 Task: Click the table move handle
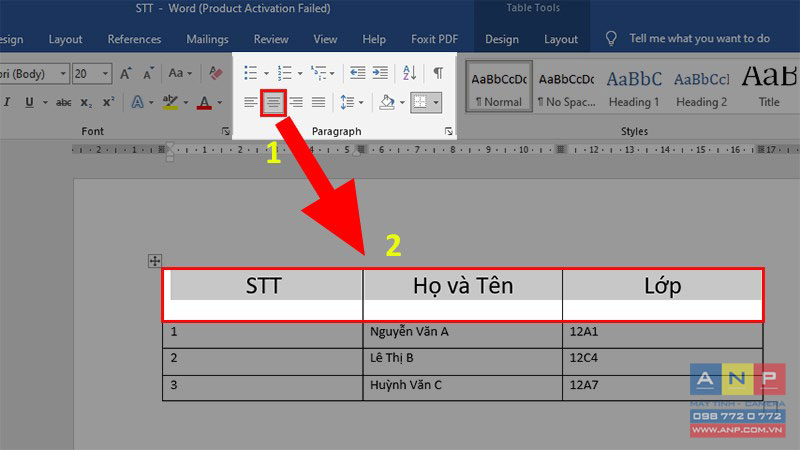pos(155,261)
